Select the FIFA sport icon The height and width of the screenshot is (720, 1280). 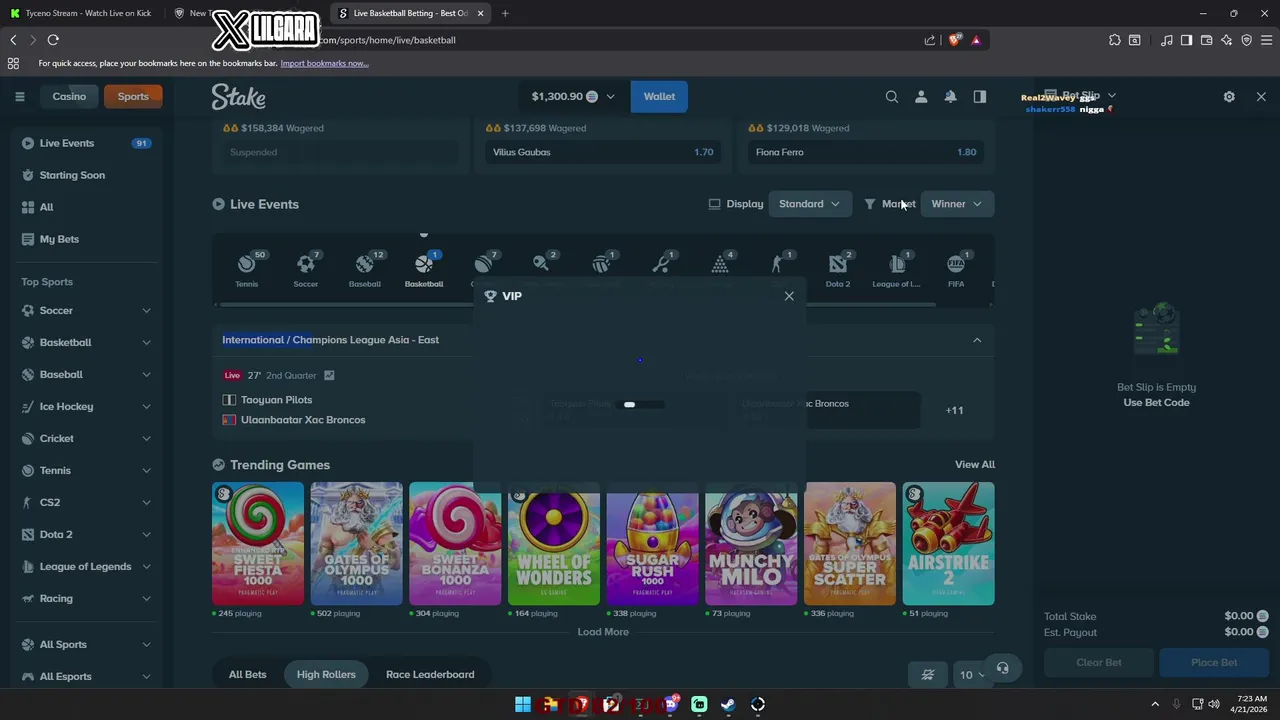[x=956, y=270]
